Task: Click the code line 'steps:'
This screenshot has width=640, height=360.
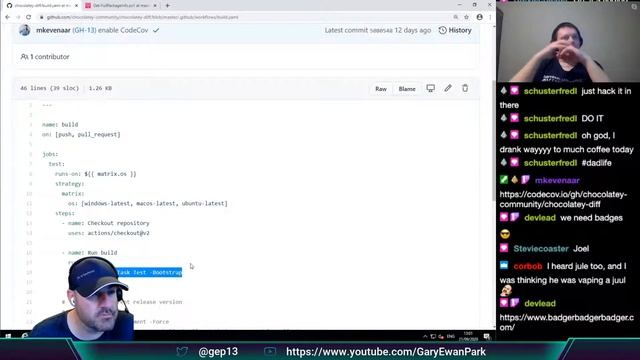Action: tap(65, 213)
